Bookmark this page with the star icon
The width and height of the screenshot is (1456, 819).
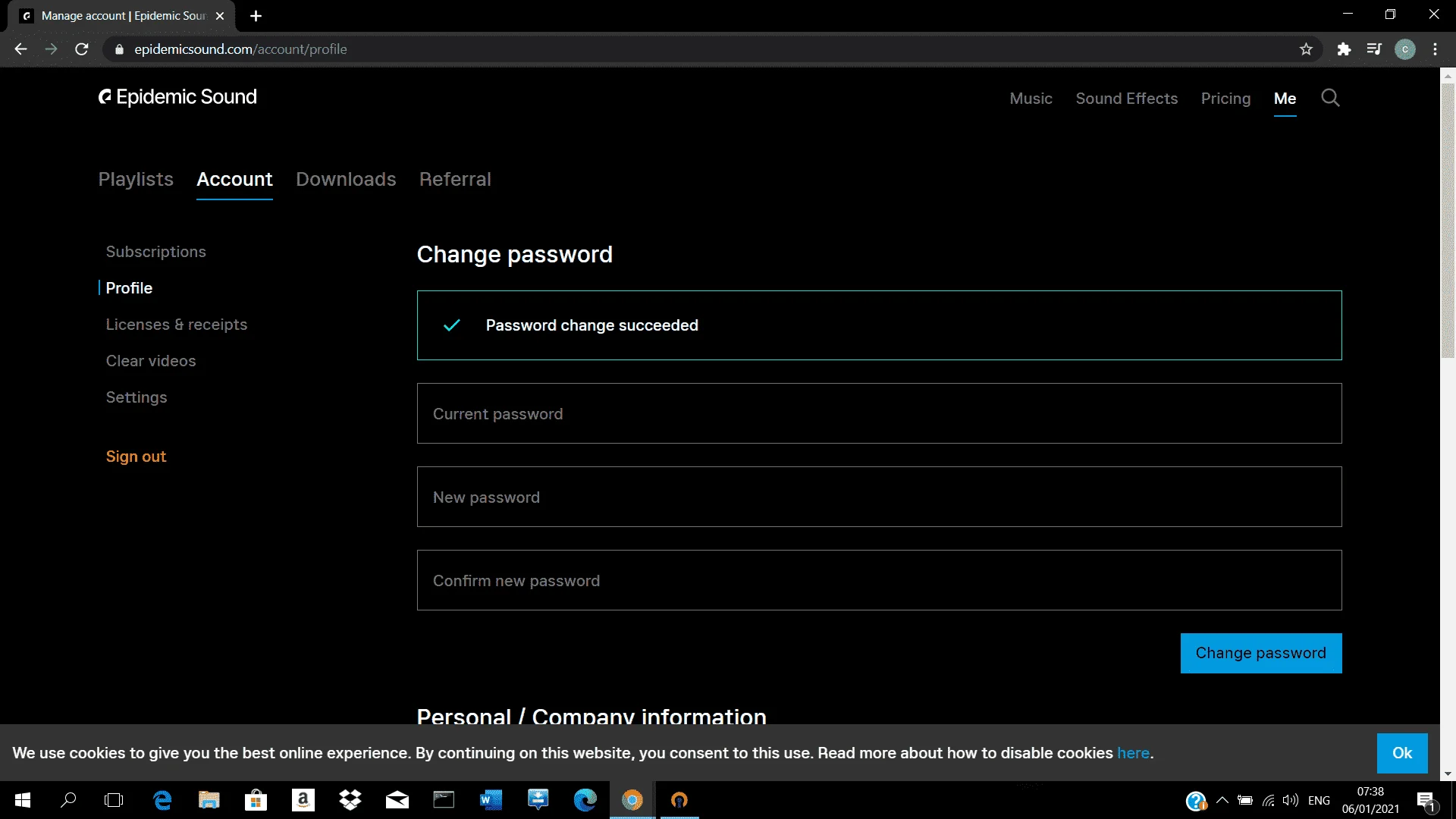[1306, 49]
